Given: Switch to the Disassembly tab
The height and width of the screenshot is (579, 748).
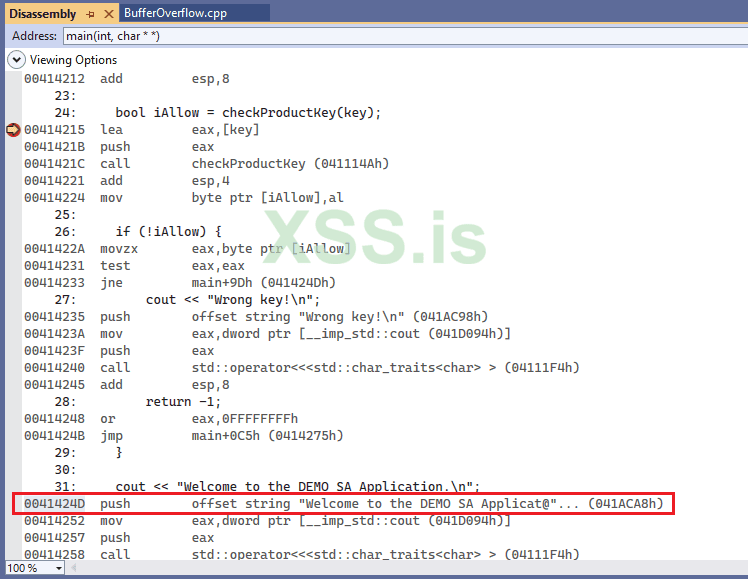Looking at the screenshot, I should (x=42, y=14).
